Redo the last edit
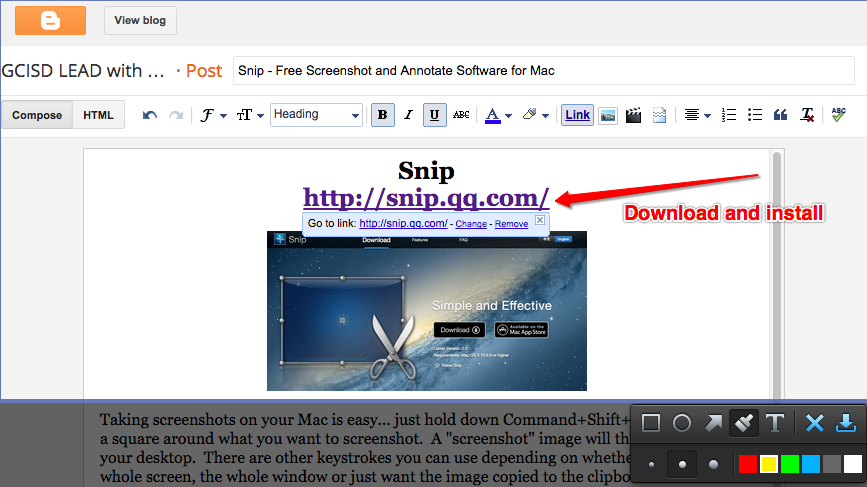The height and width of the screenshot is (487, 867). 176,115
